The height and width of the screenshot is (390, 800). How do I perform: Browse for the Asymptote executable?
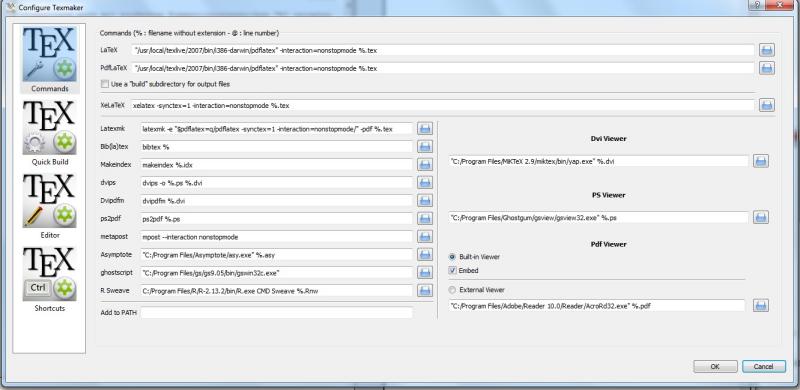click(424, 254)
